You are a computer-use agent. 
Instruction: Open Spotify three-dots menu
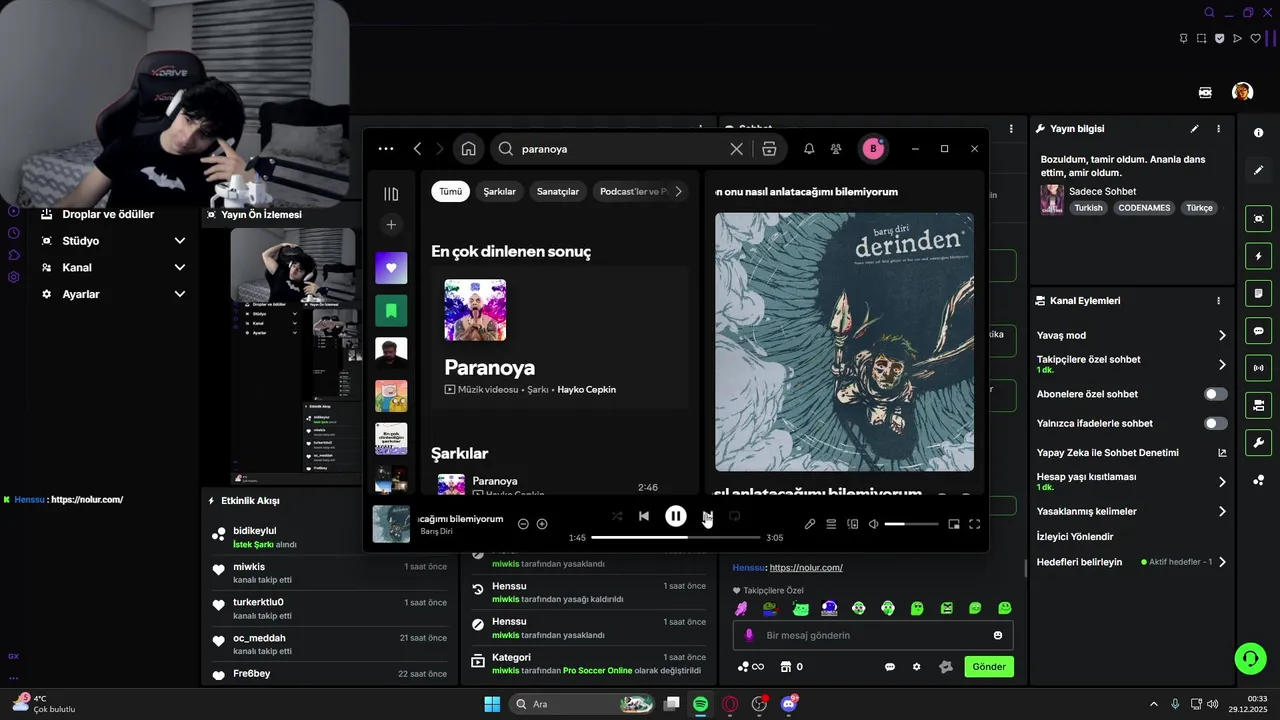386,149
